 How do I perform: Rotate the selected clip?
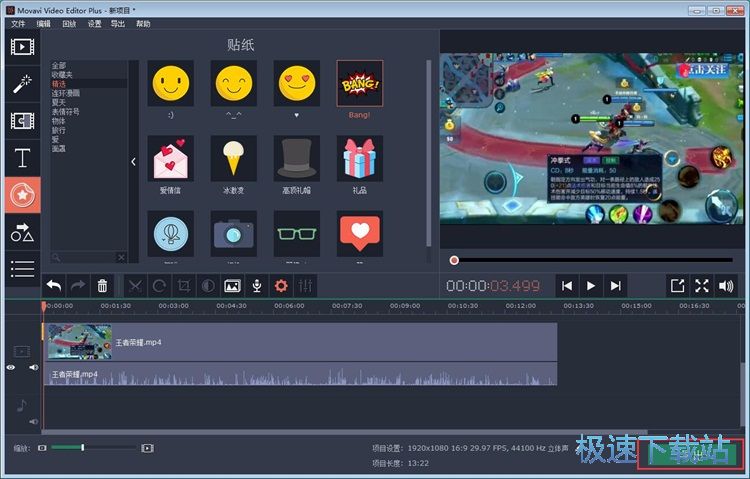point(159,286)
